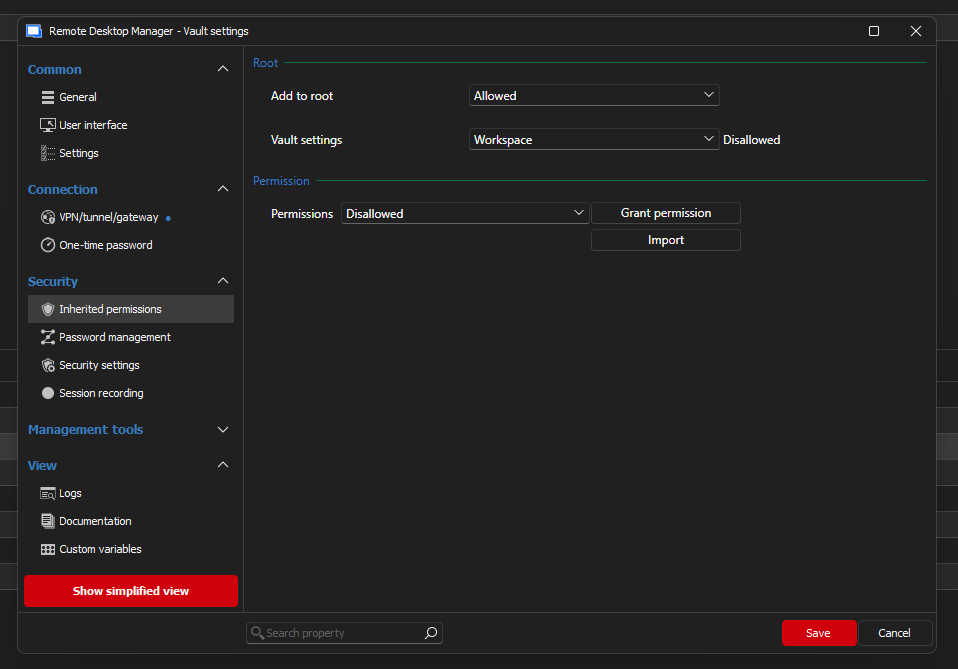Screen dimensions: 958x669
Task: Click the Logs icon in View section
Action: (x=48, y=494)
